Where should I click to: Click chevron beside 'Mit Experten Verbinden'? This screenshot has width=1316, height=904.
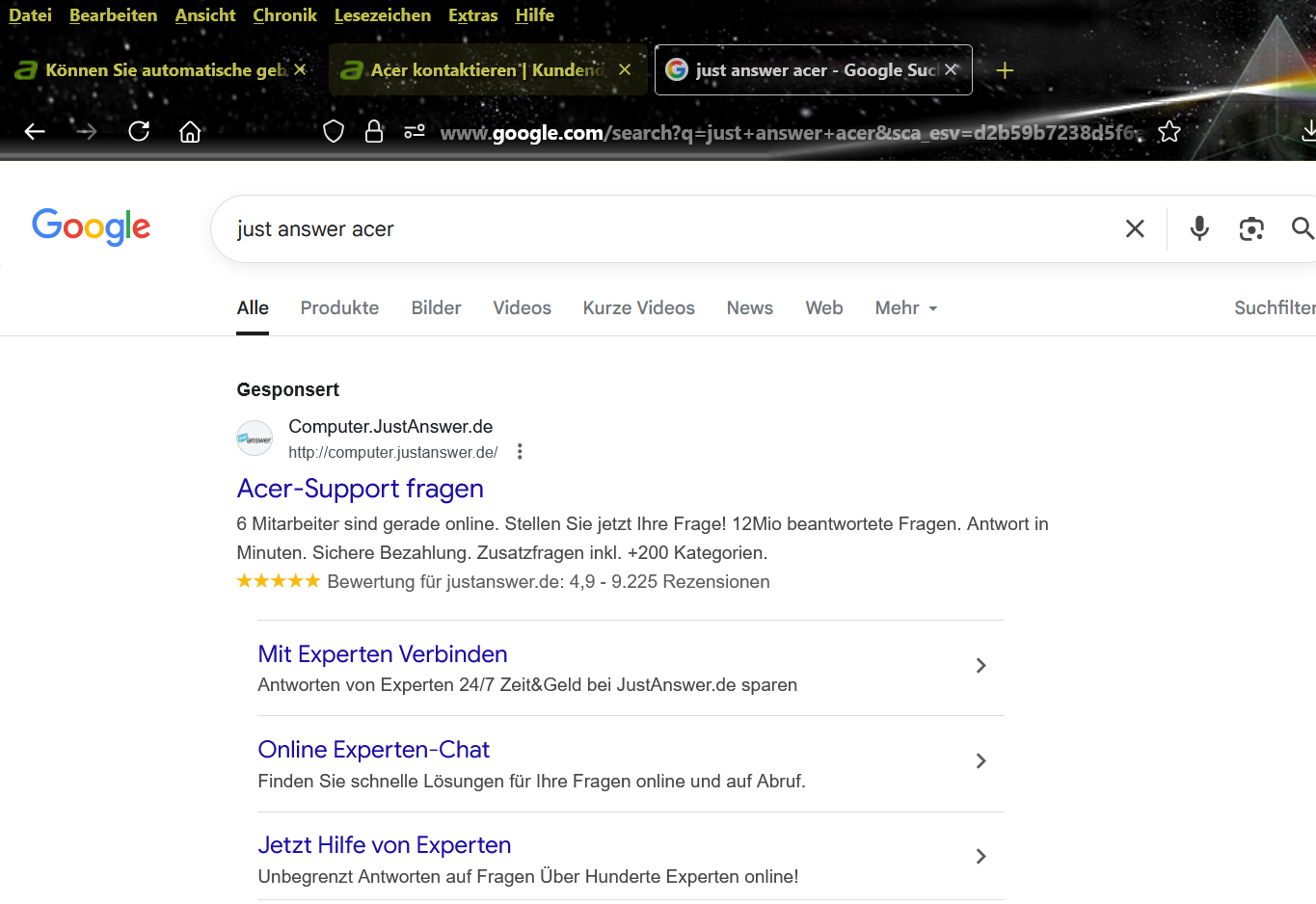(x=980, y=666)
